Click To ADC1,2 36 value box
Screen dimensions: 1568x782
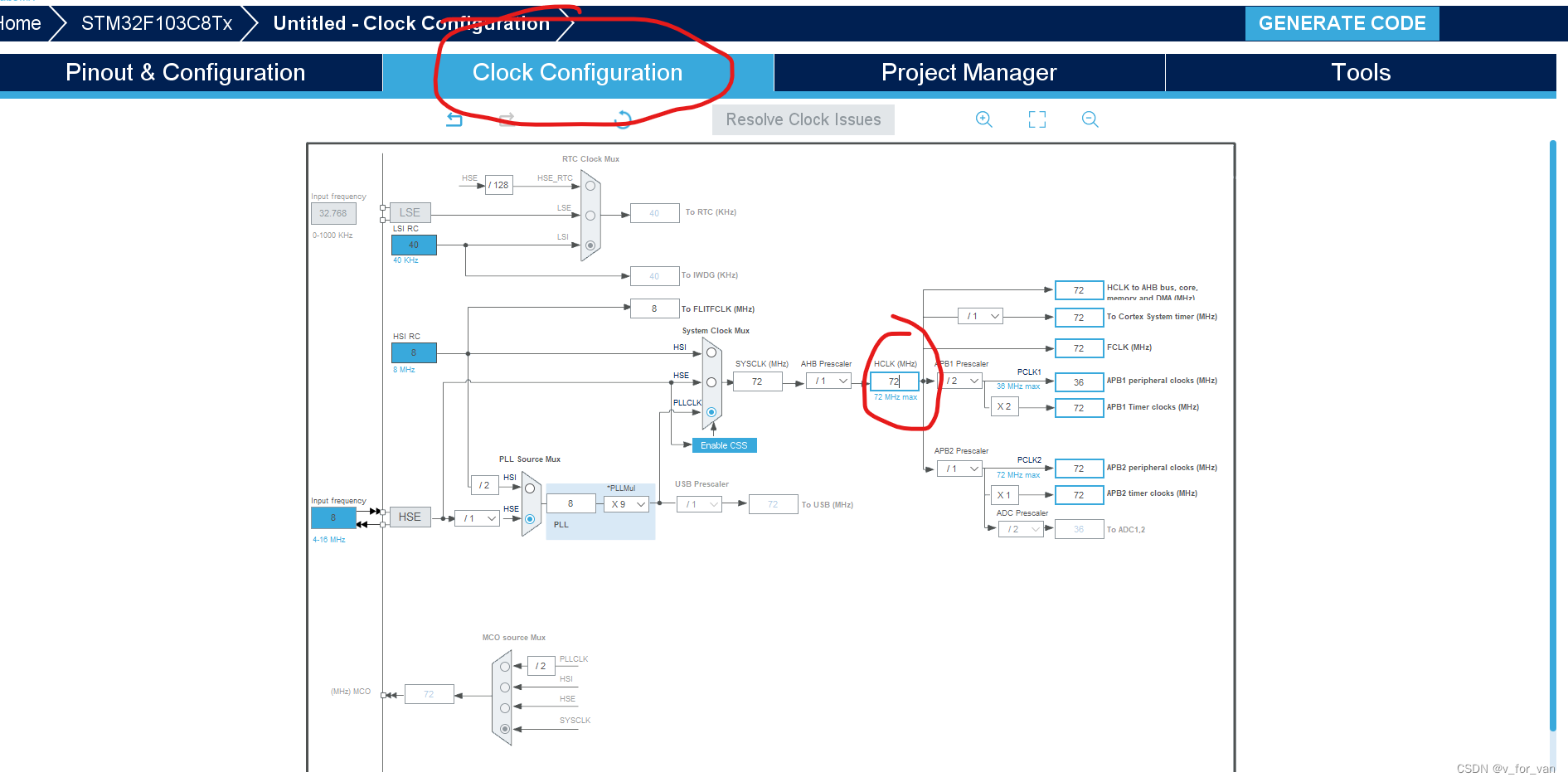coord(1079,529)
